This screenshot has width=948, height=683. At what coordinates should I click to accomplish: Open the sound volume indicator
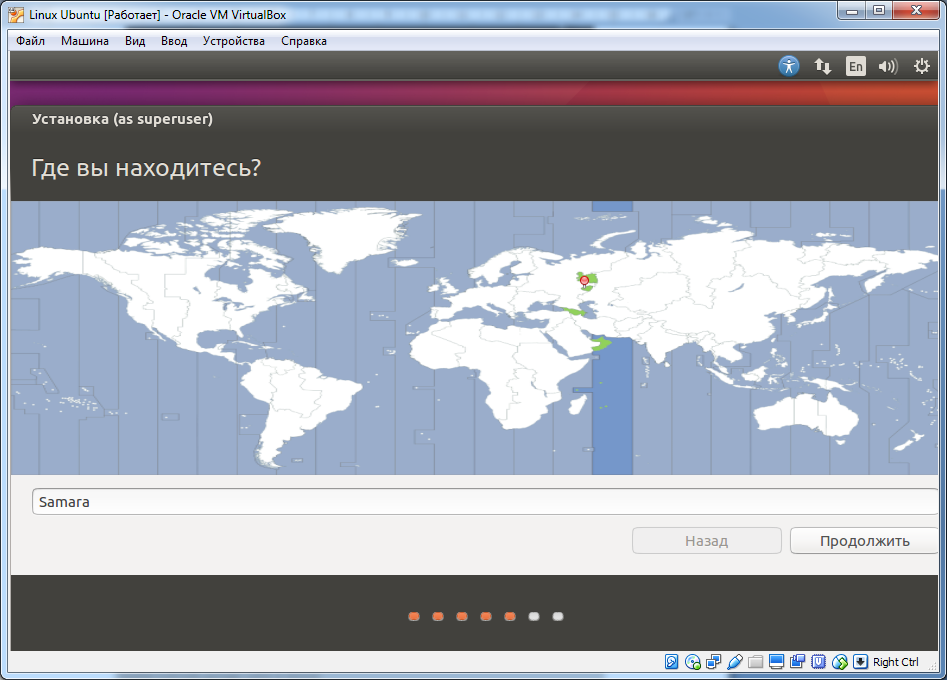[x=888, y=66]
